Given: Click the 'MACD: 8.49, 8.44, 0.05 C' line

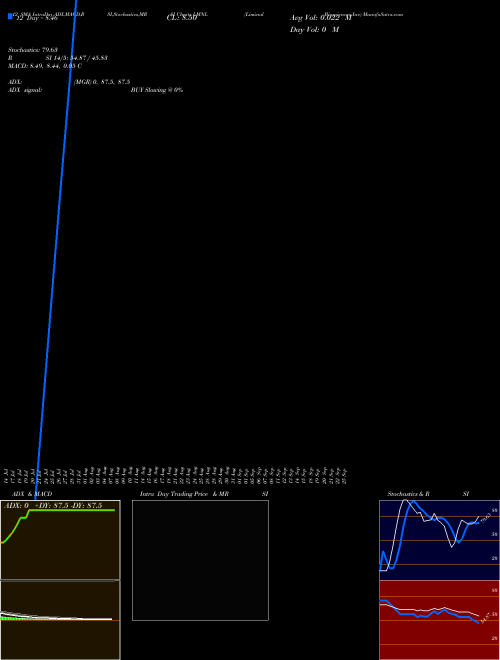Looking at the screenshot, I should click(x=45, y=66).
